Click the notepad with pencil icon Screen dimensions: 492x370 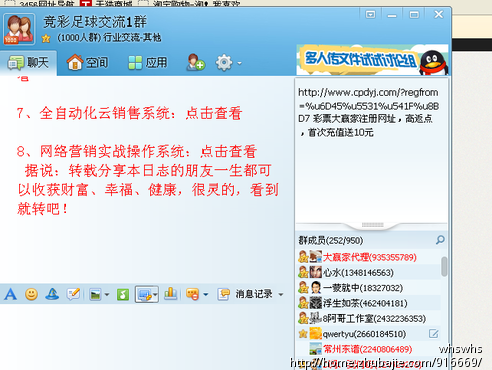pyautogui.click(x=73, y=294)
